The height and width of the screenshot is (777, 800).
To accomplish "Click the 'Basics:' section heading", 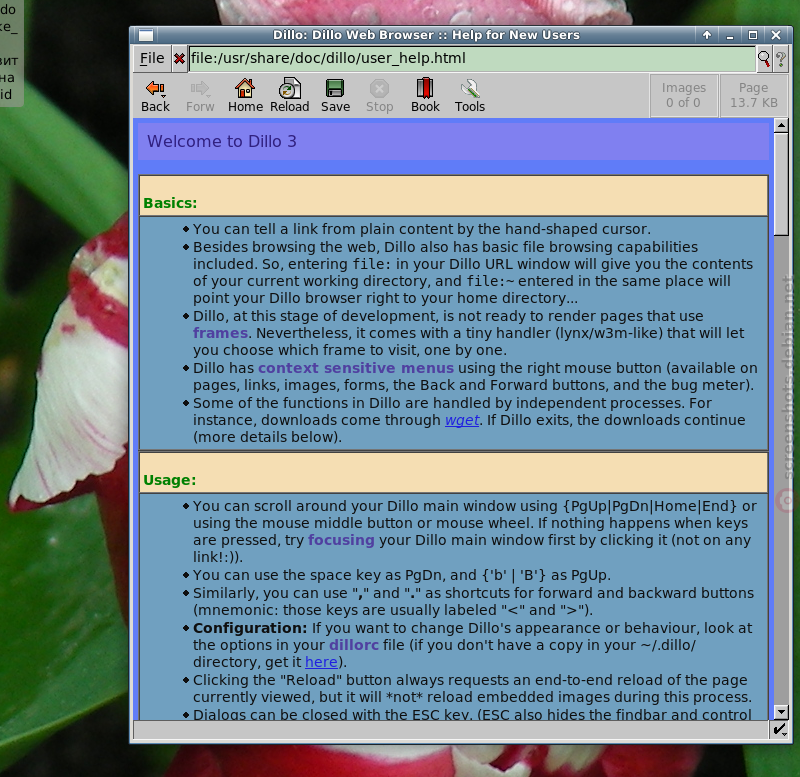I will point(170,203).
